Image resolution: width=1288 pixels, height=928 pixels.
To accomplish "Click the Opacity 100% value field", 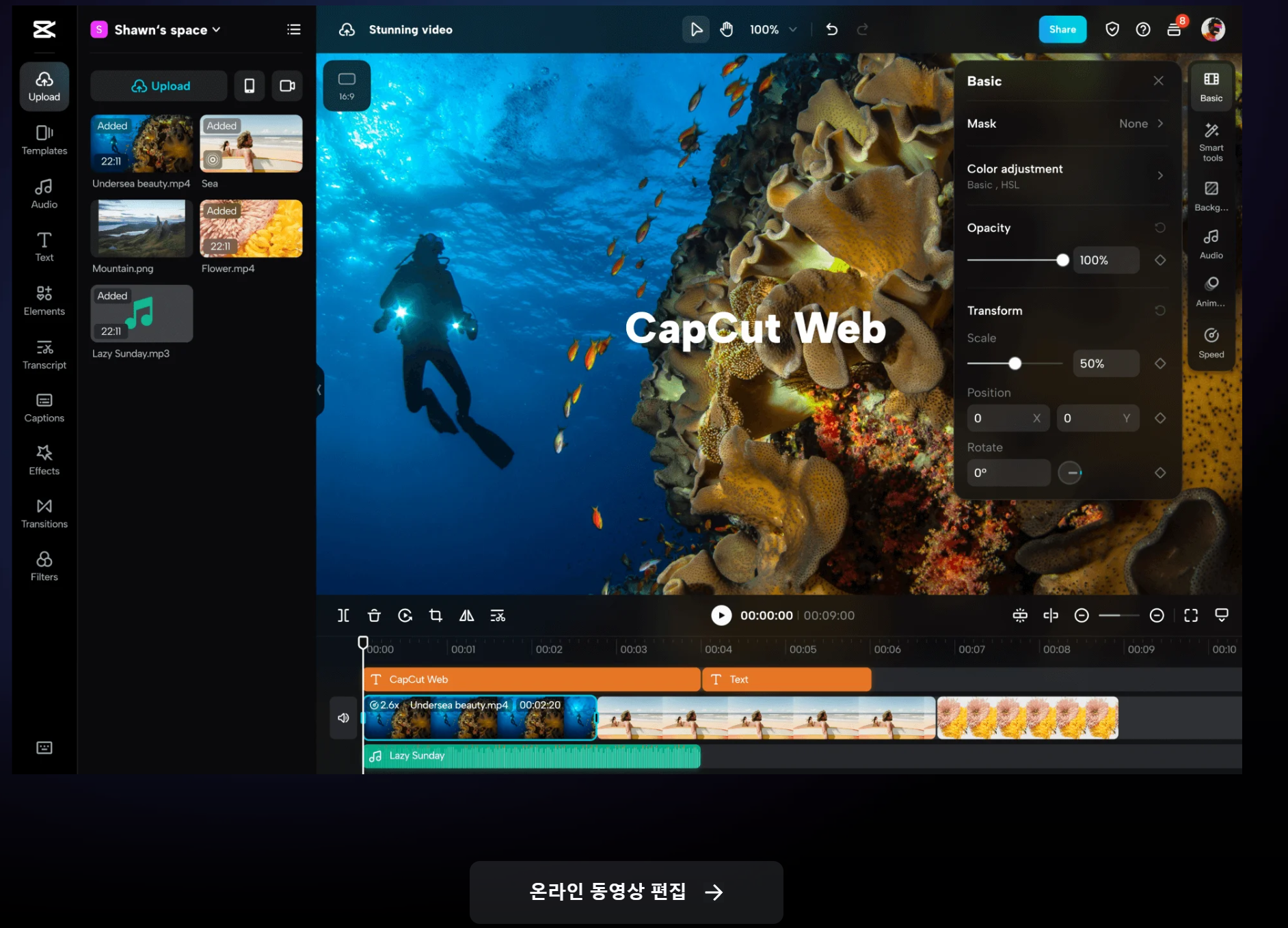I will click(1106, 260).
